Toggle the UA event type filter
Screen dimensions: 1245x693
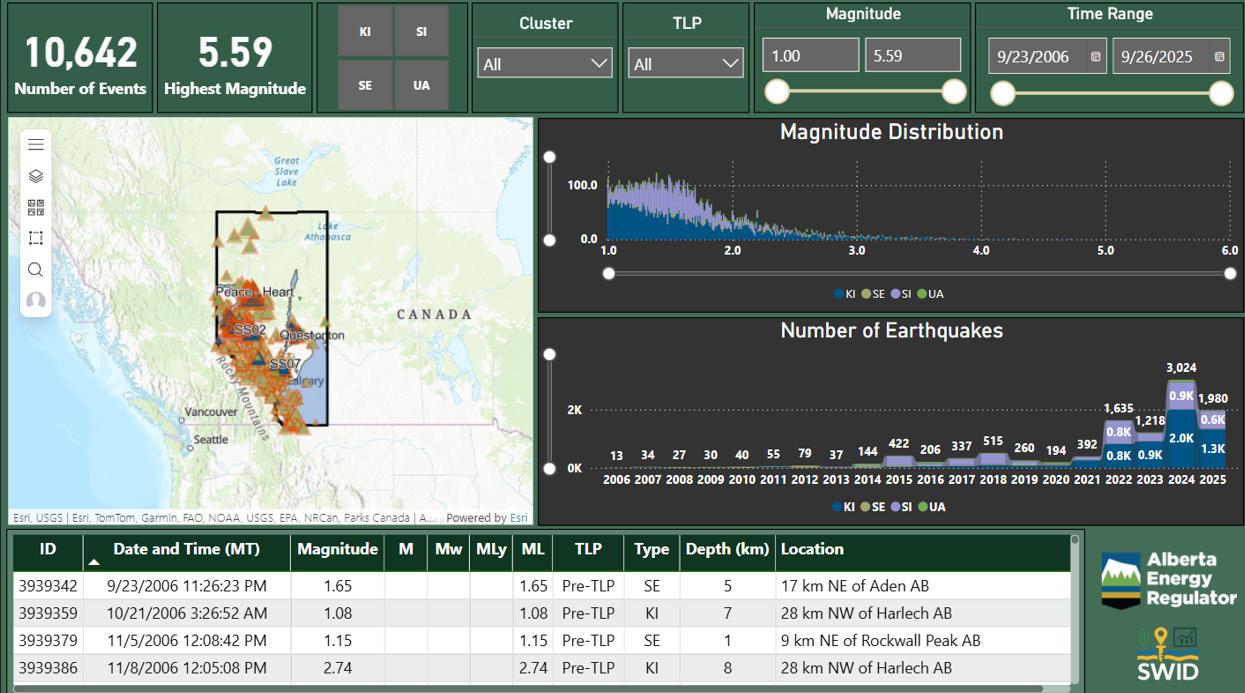421,85
